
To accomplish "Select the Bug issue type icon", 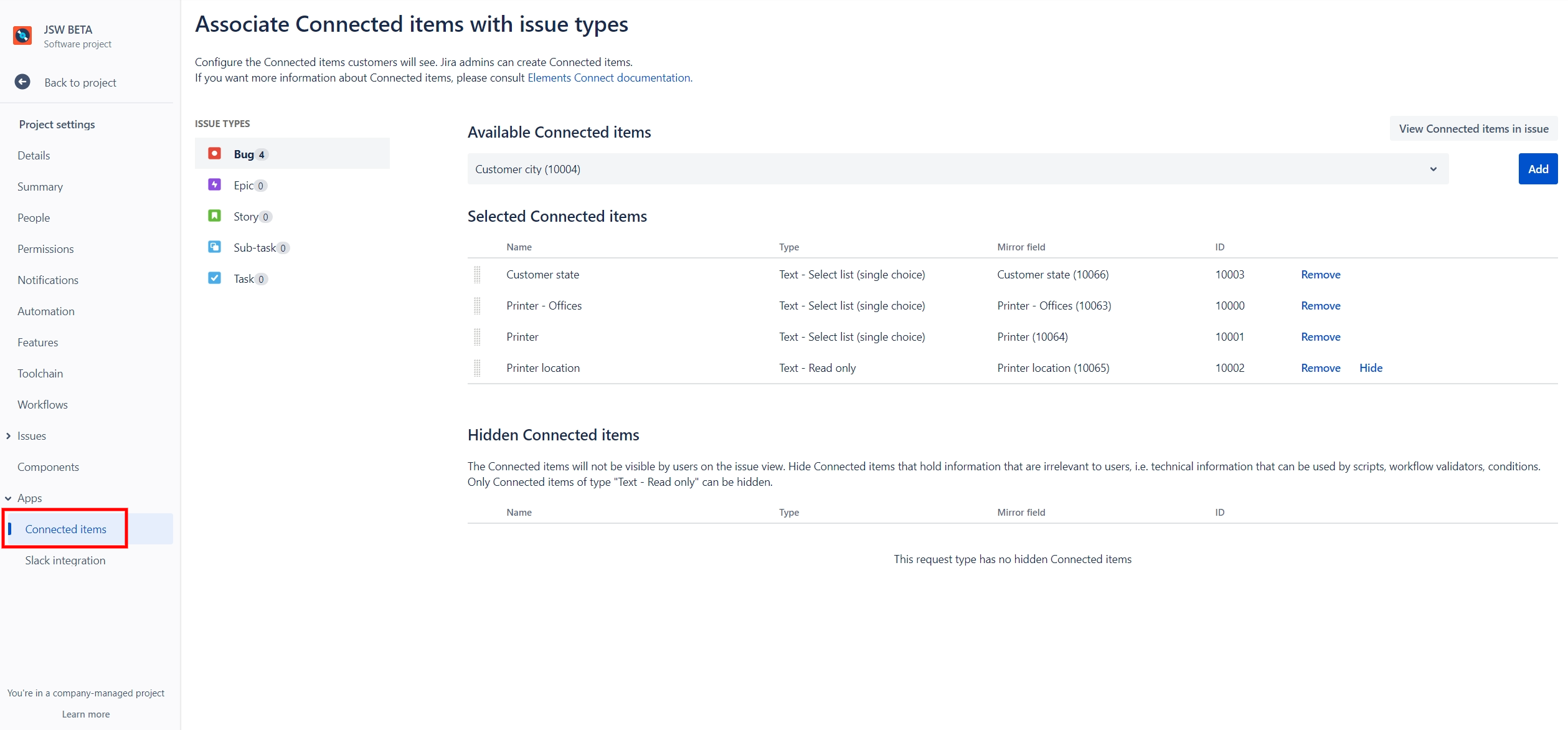I will point(214,154).
